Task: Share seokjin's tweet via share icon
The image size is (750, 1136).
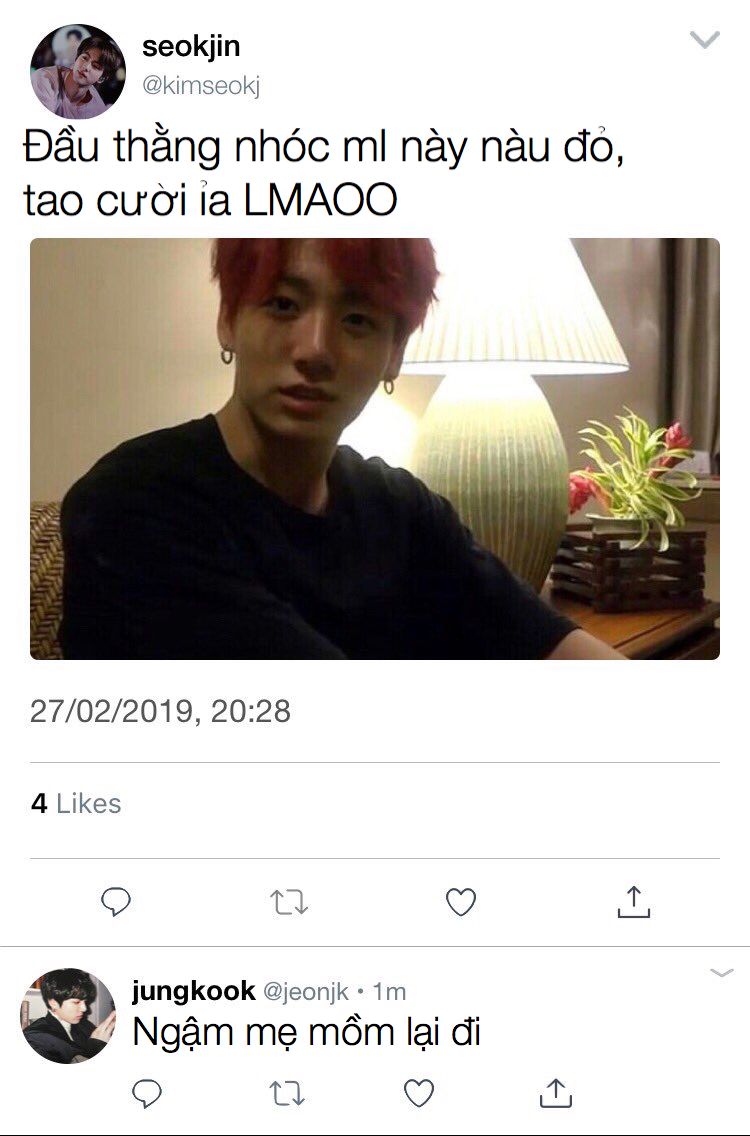Action: coord(634,902)
